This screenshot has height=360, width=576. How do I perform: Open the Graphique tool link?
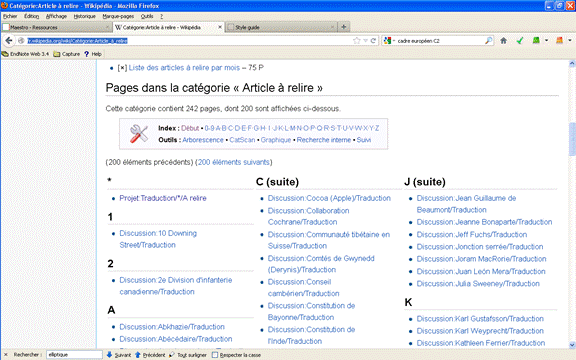click(x=276, y=140)
